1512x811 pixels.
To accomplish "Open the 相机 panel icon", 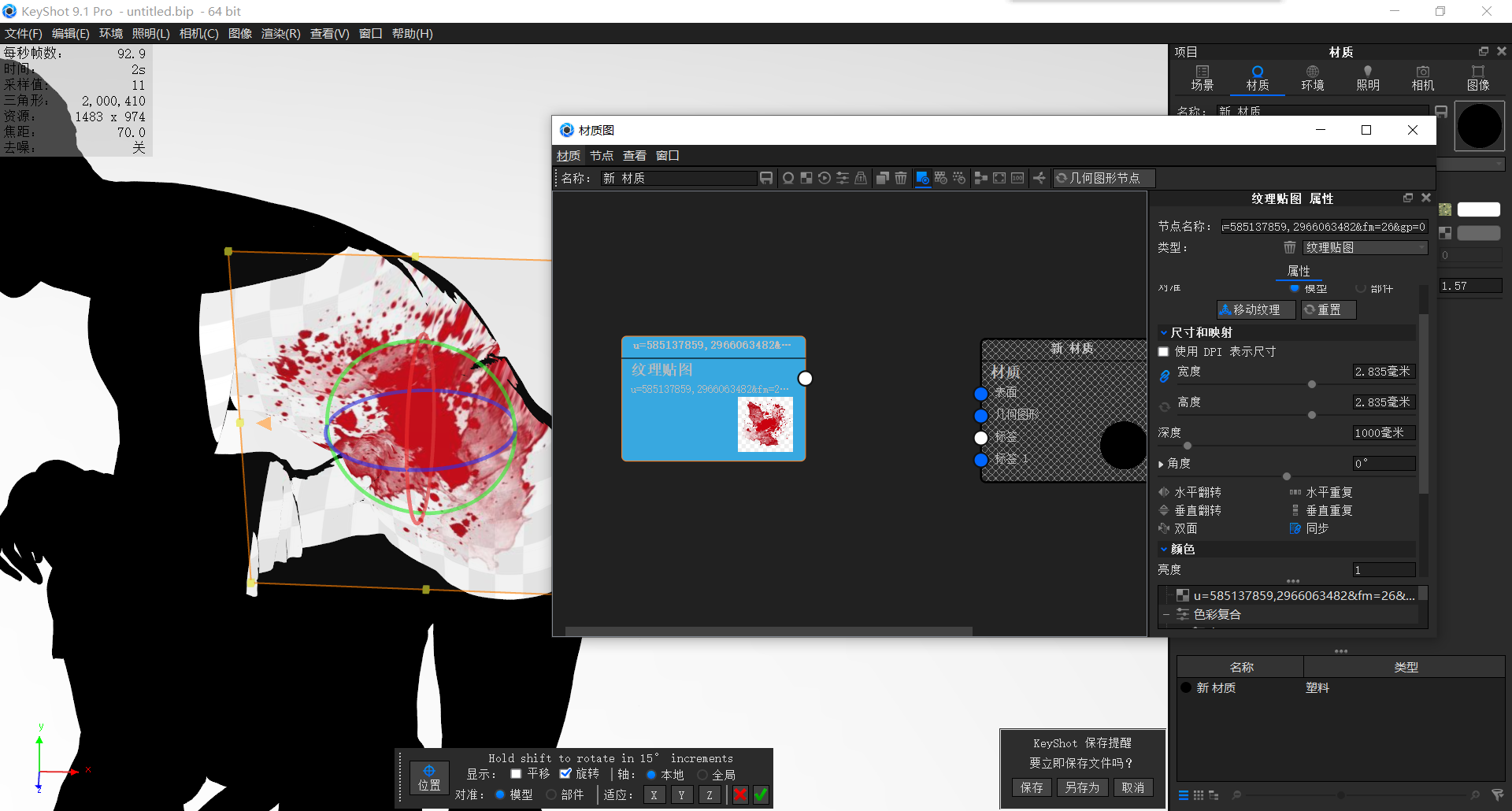I will (1422, 77).
